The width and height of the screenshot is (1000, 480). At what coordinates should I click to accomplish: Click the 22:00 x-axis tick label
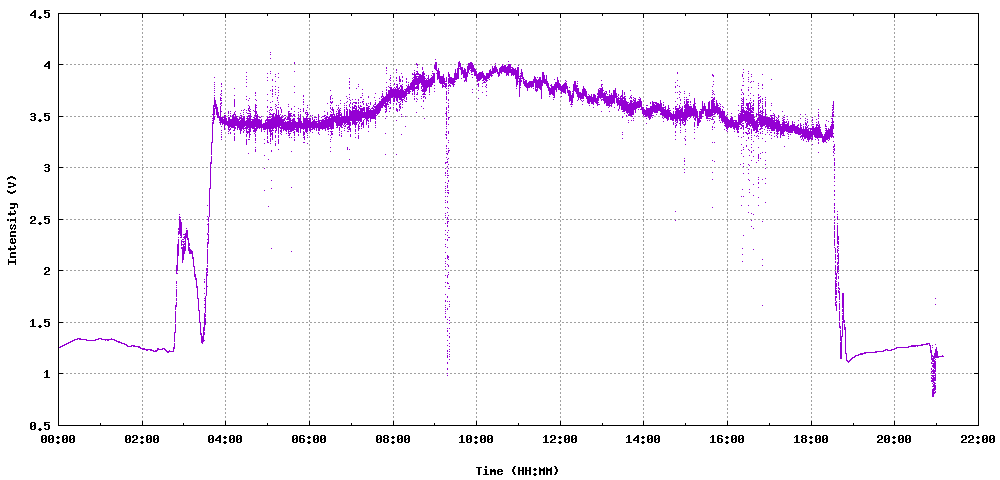pos(978,439)
